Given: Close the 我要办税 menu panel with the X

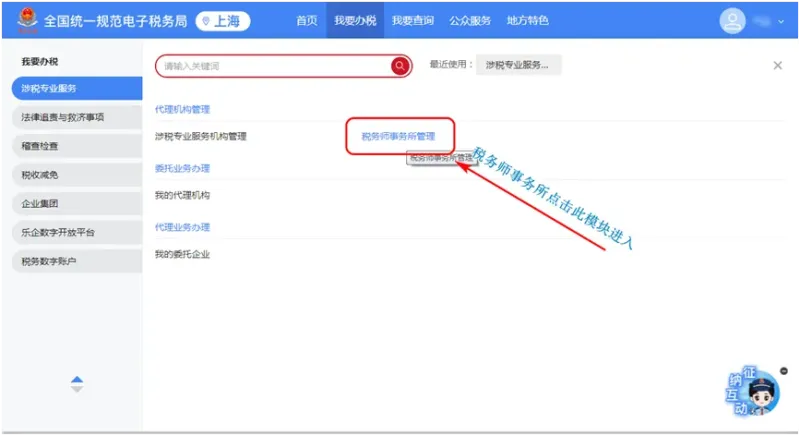Looking at the screenshot, I should pyautogui.click(x=778, y=65).
